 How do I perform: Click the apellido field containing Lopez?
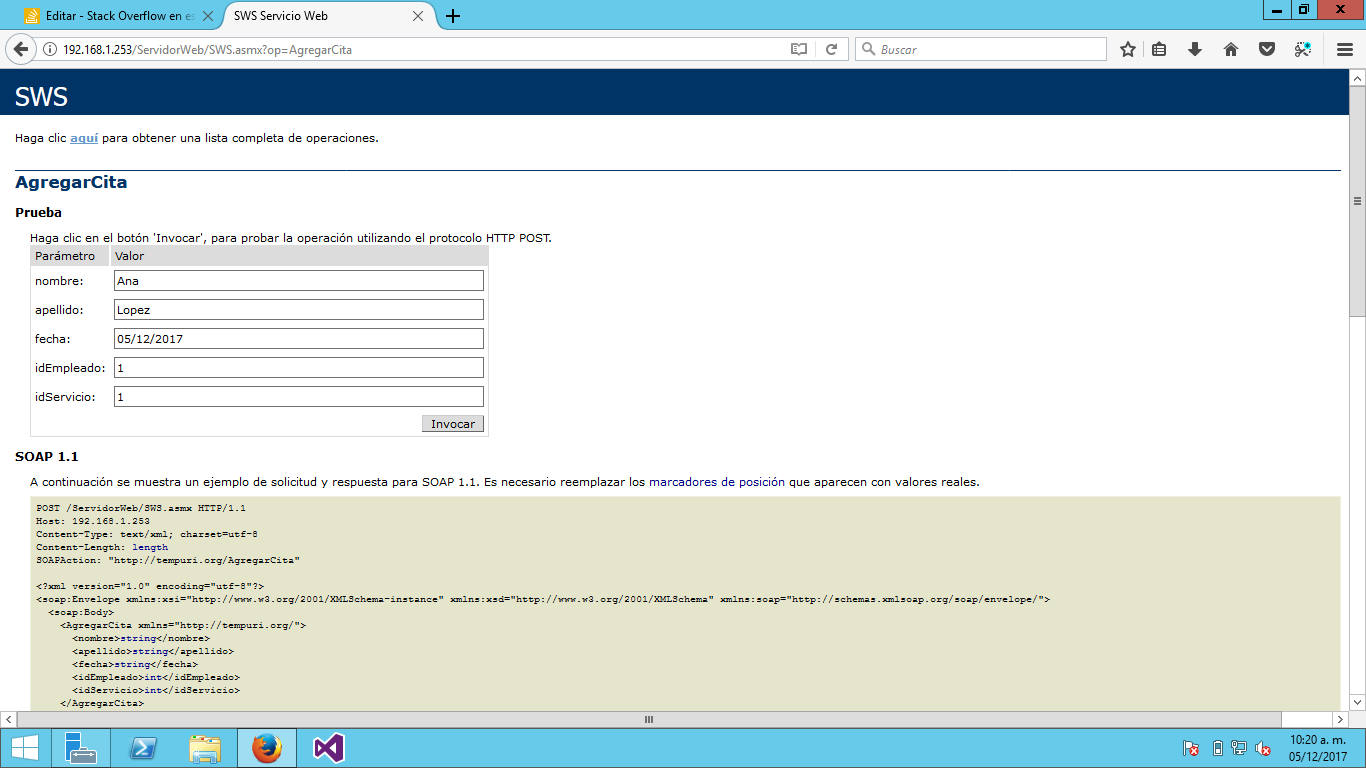pyautogui.click(x=299, y=310)
